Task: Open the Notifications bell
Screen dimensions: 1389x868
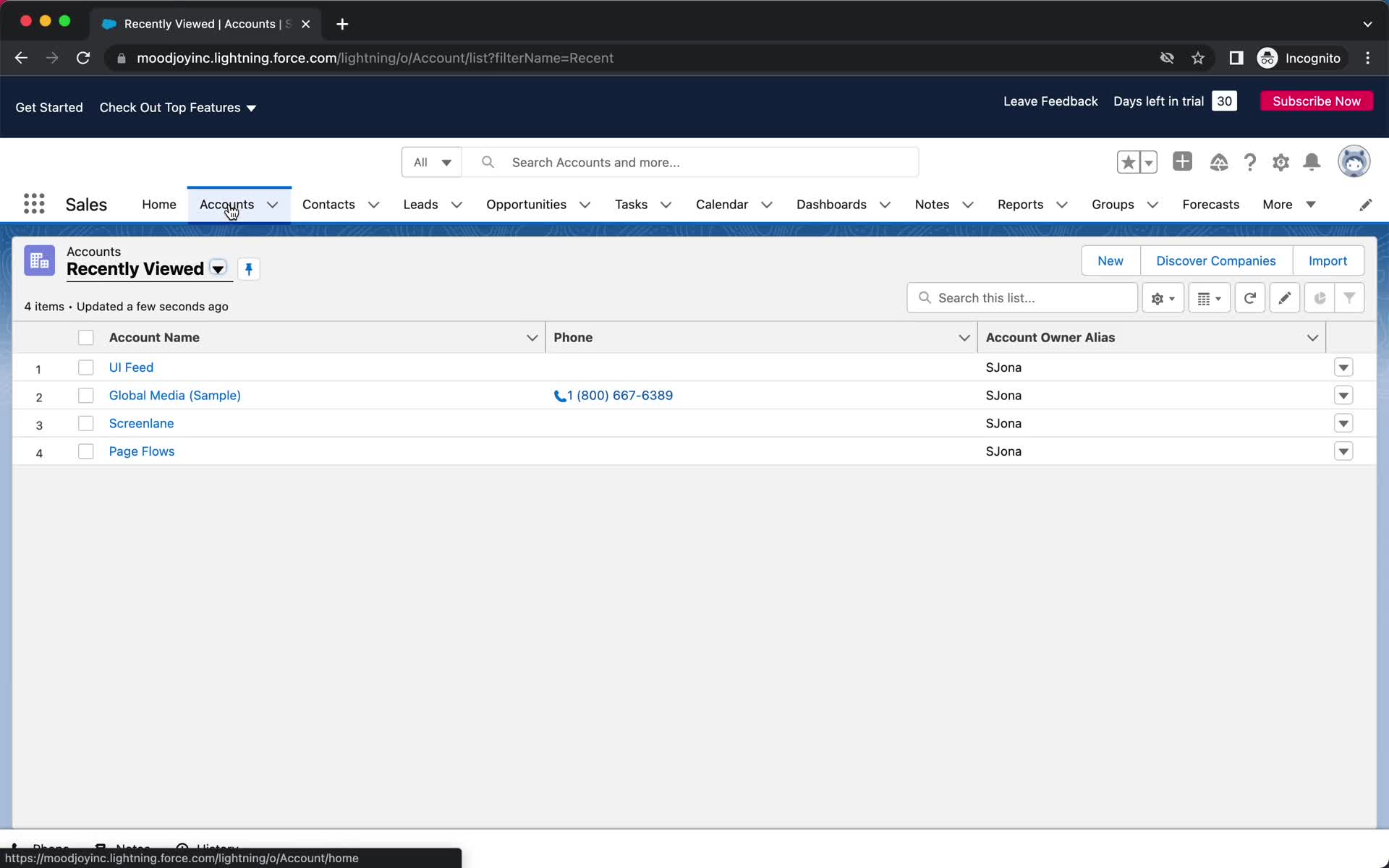Action: click(1312, 162)
